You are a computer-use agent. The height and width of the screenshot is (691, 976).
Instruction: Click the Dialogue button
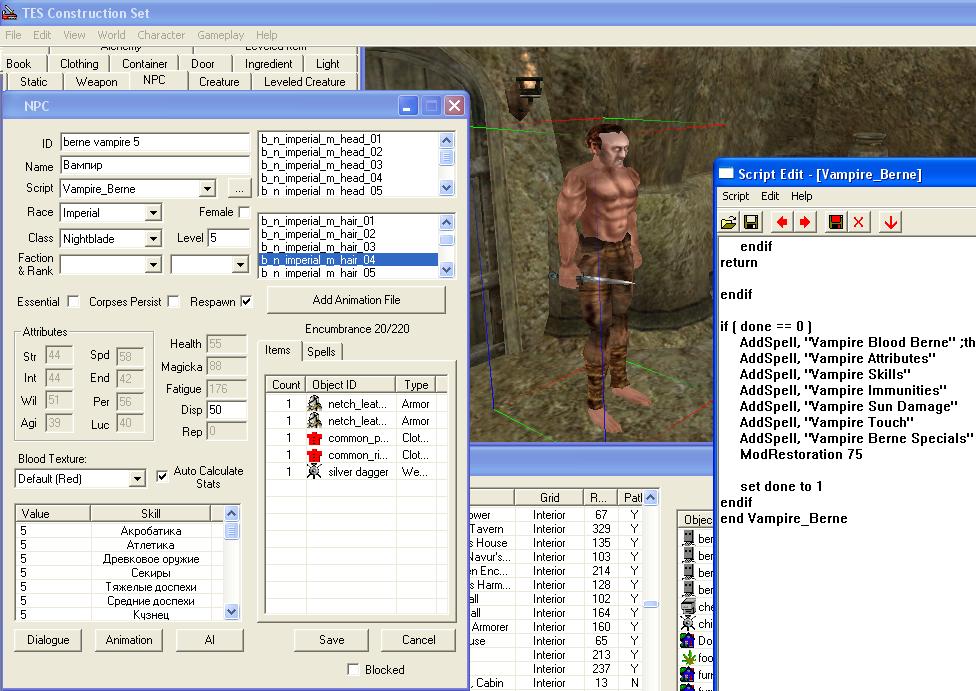48,639
